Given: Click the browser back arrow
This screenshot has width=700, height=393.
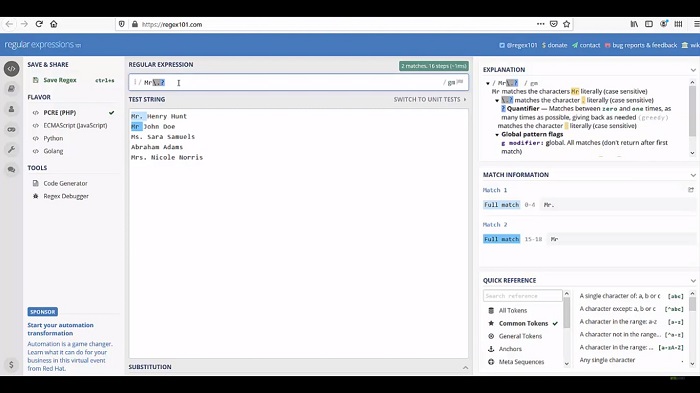Looking at the screenshot, I should tap(9, 24).
